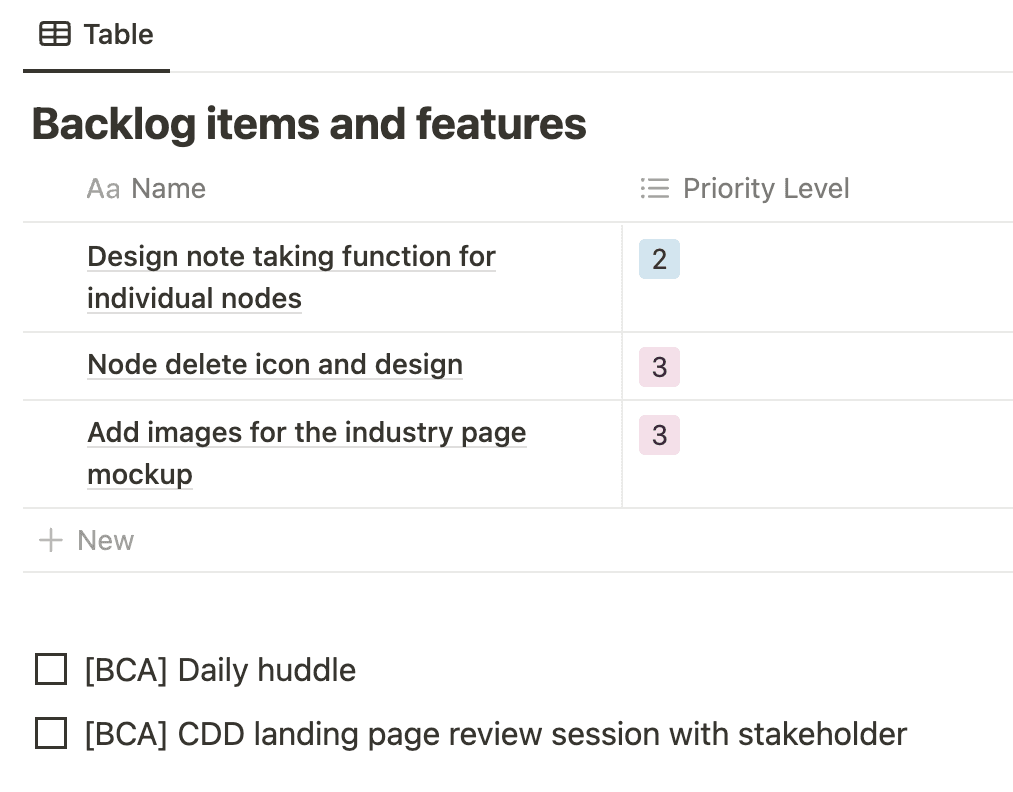The width and height of the screenshot is (1013, 792).
Task: Click the Table view grid icon
Action: [54, 35]
